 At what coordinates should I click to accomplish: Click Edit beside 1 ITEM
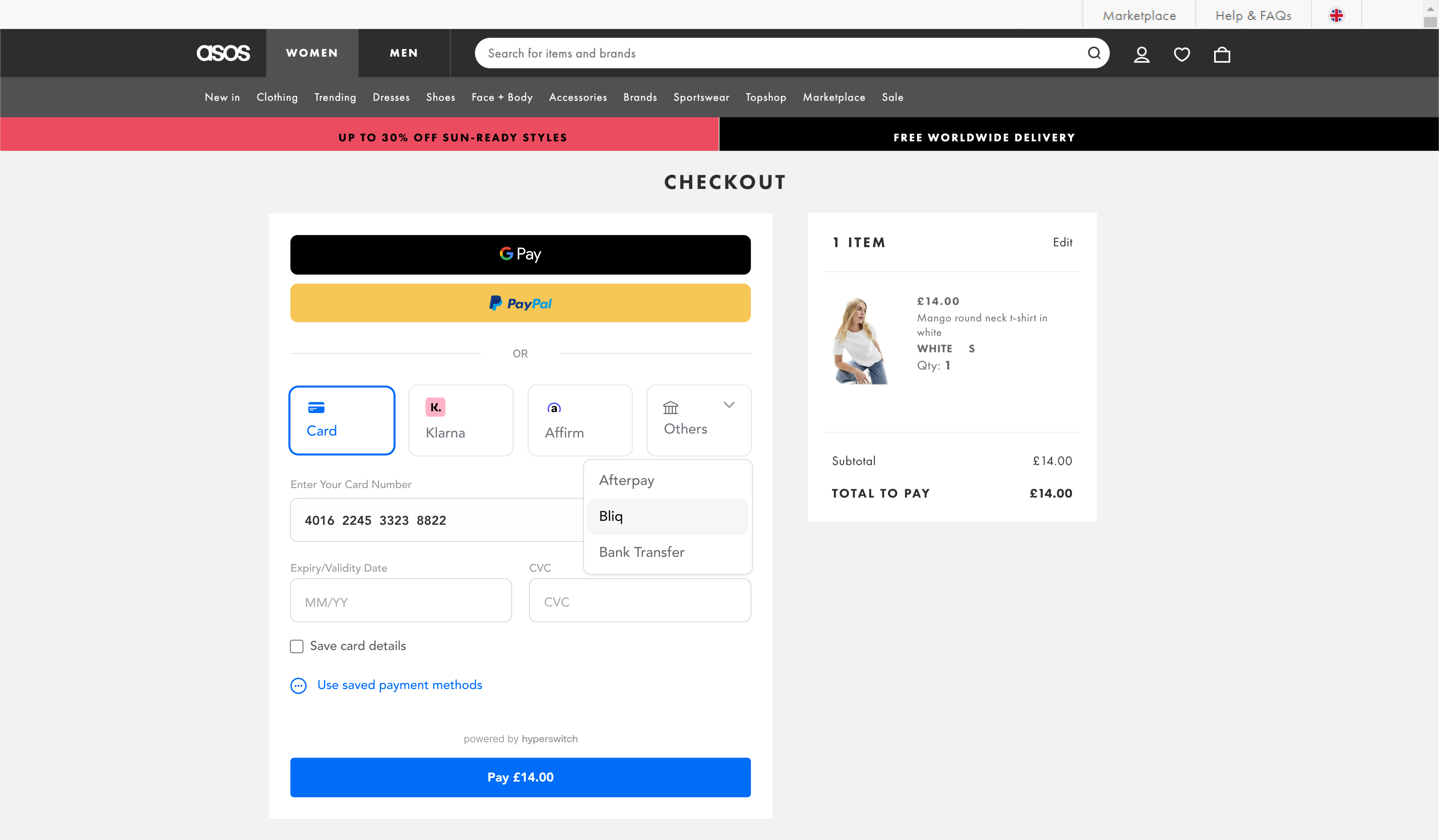(1062, 242)
